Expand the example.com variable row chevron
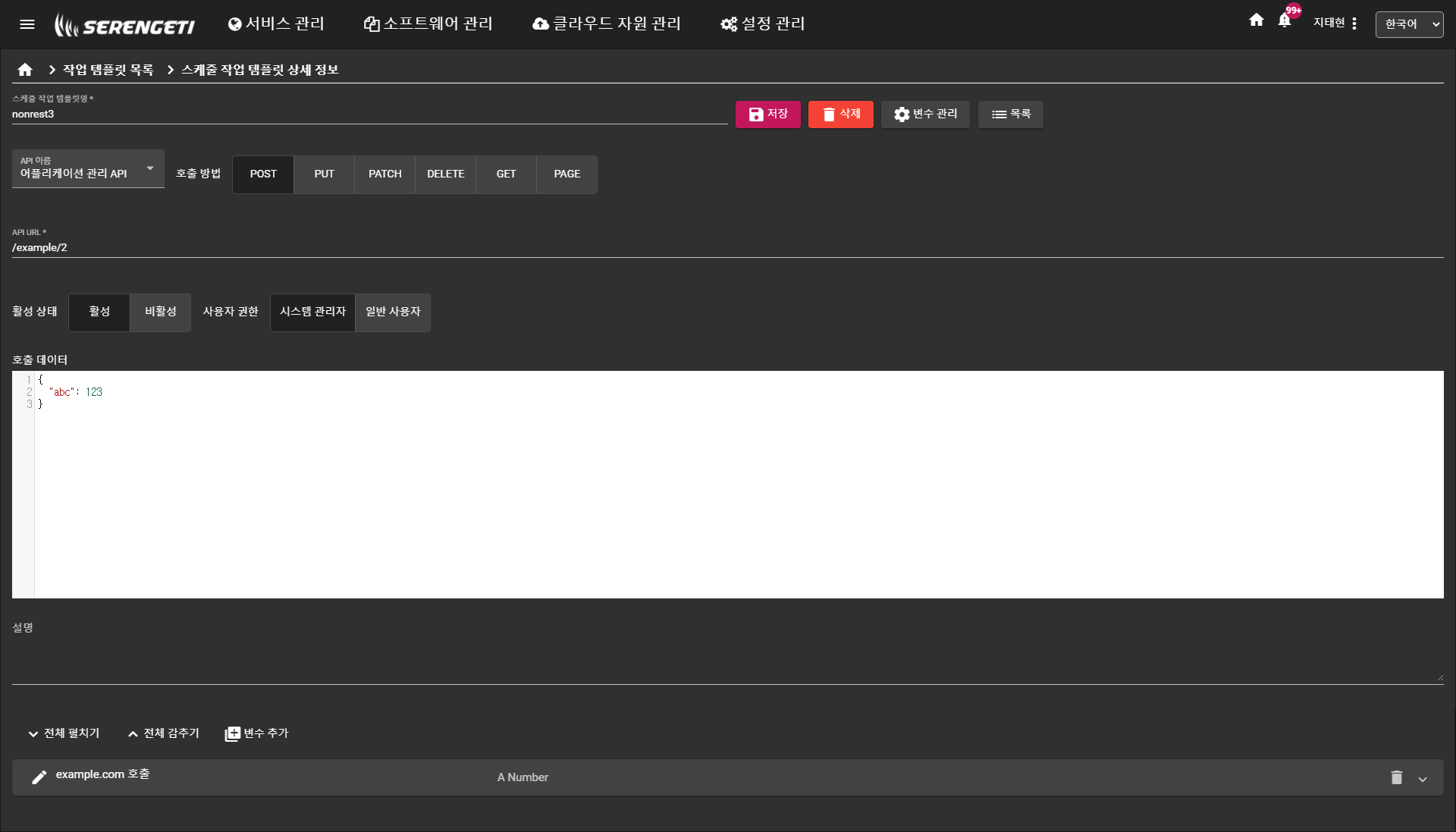This screenshot has width=1456, height=832. pyautogui.click(x=1423, y=779)
